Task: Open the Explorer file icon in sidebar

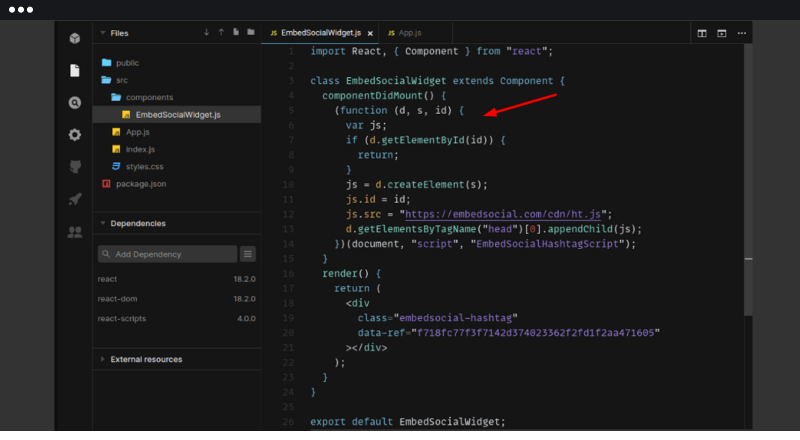Action: pyautogui.click(x=74, y=70)
